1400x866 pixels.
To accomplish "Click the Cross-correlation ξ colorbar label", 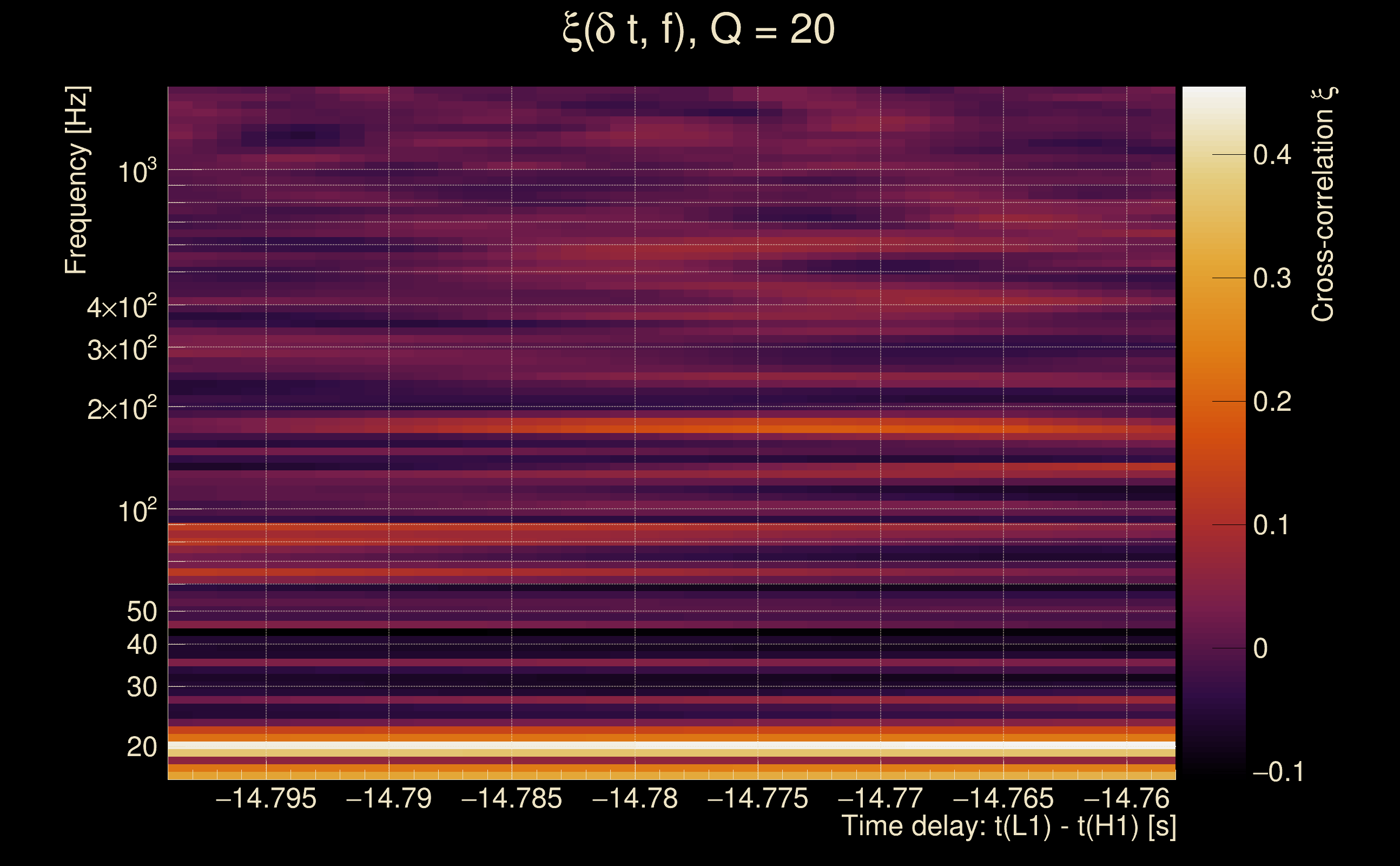I will [x=1323, y=204].
